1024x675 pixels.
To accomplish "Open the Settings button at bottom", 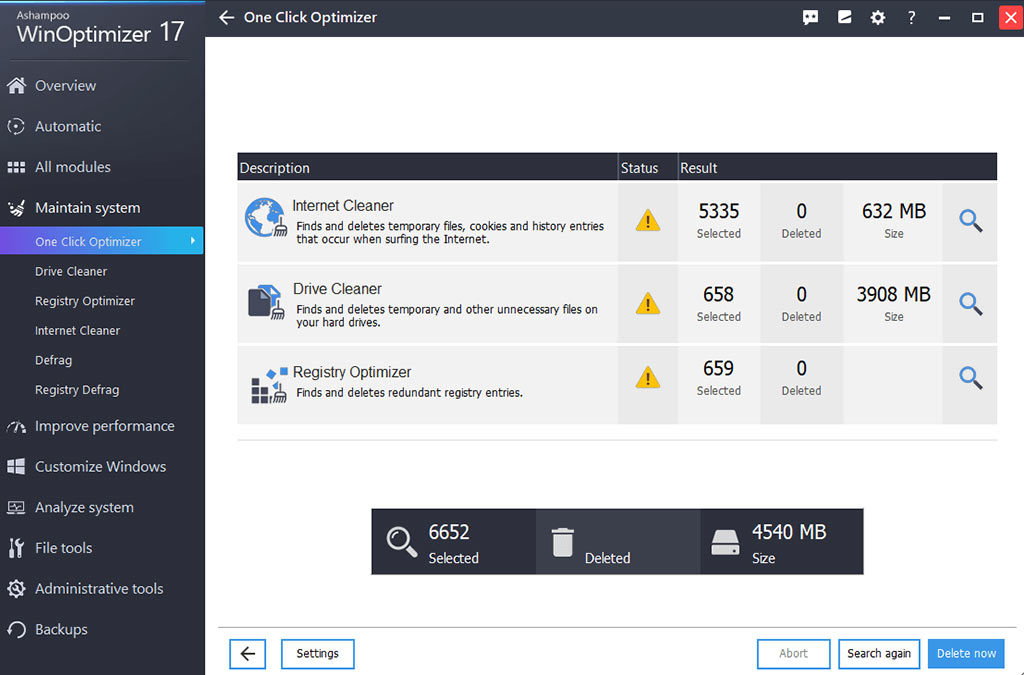I will pyautogui.click(x=317, y=653).
